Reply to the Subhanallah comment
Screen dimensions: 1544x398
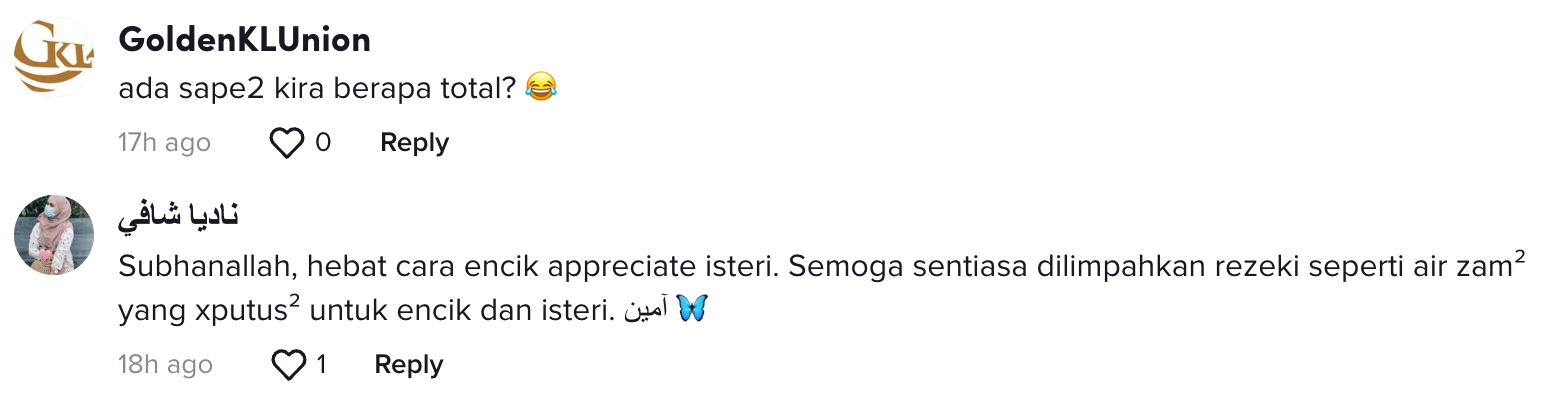(x=408, y=365)
